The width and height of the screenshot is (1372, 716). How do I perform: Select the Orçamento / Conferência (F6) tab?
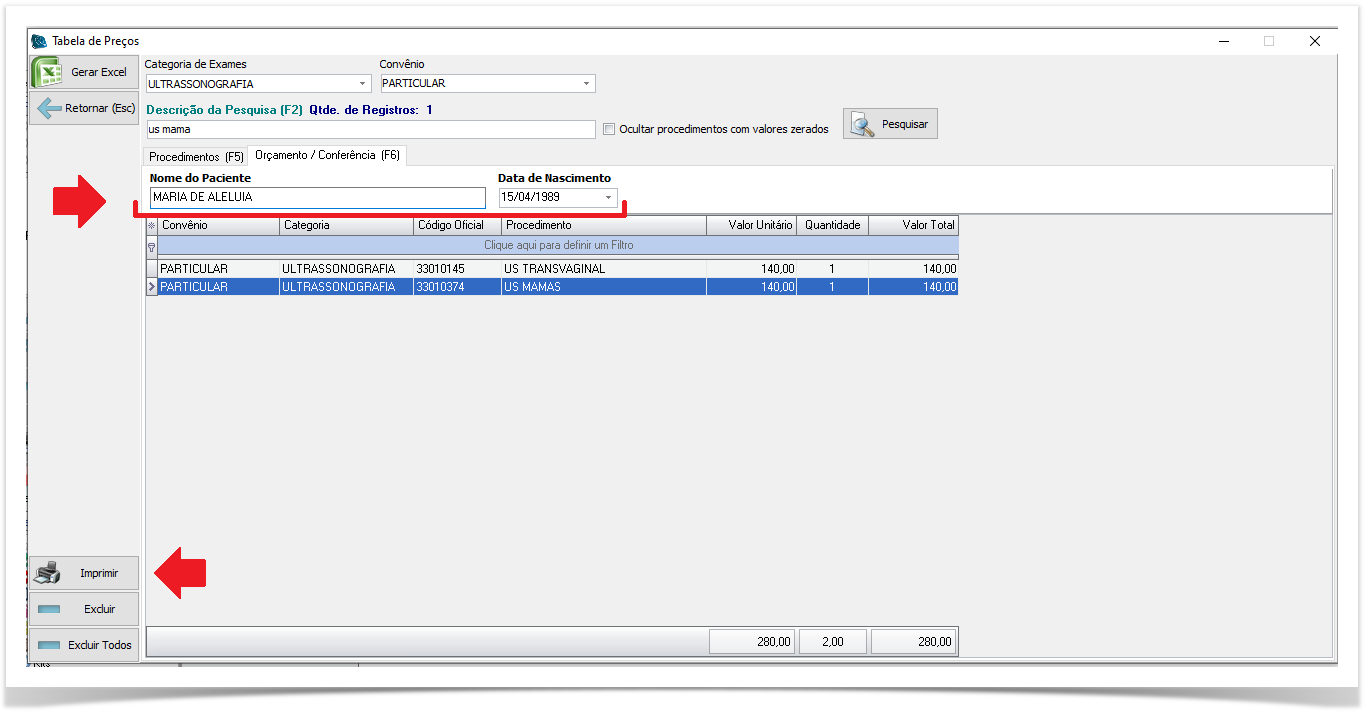point(327,155)
